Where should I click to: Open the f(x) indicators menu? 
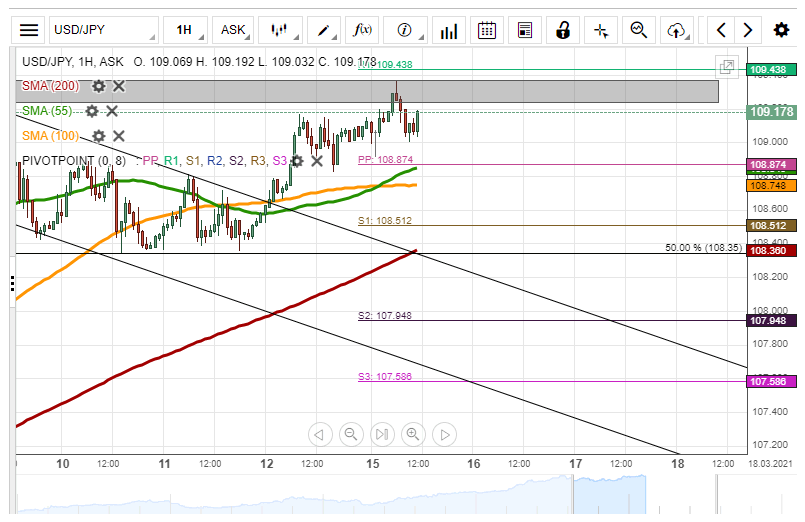point(362,30)
